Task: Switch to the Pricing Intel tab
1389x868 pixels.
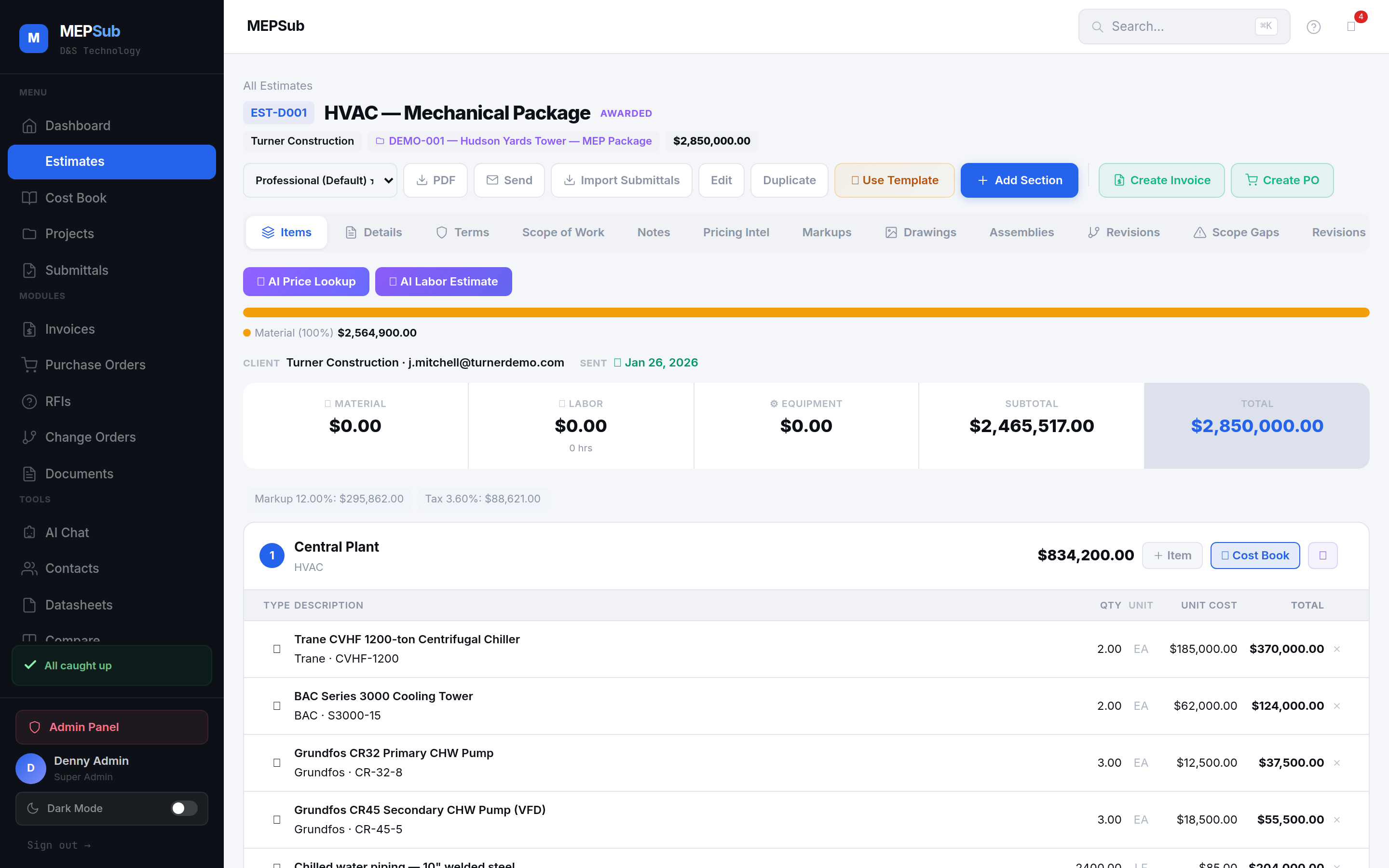Action: (x=736, y=232)
